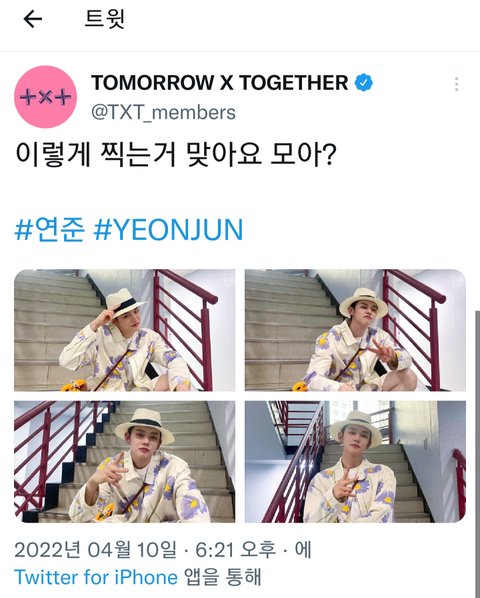Open the tweet's three-dot options menu
Screen dimensions: 480x598
point(456,84)
